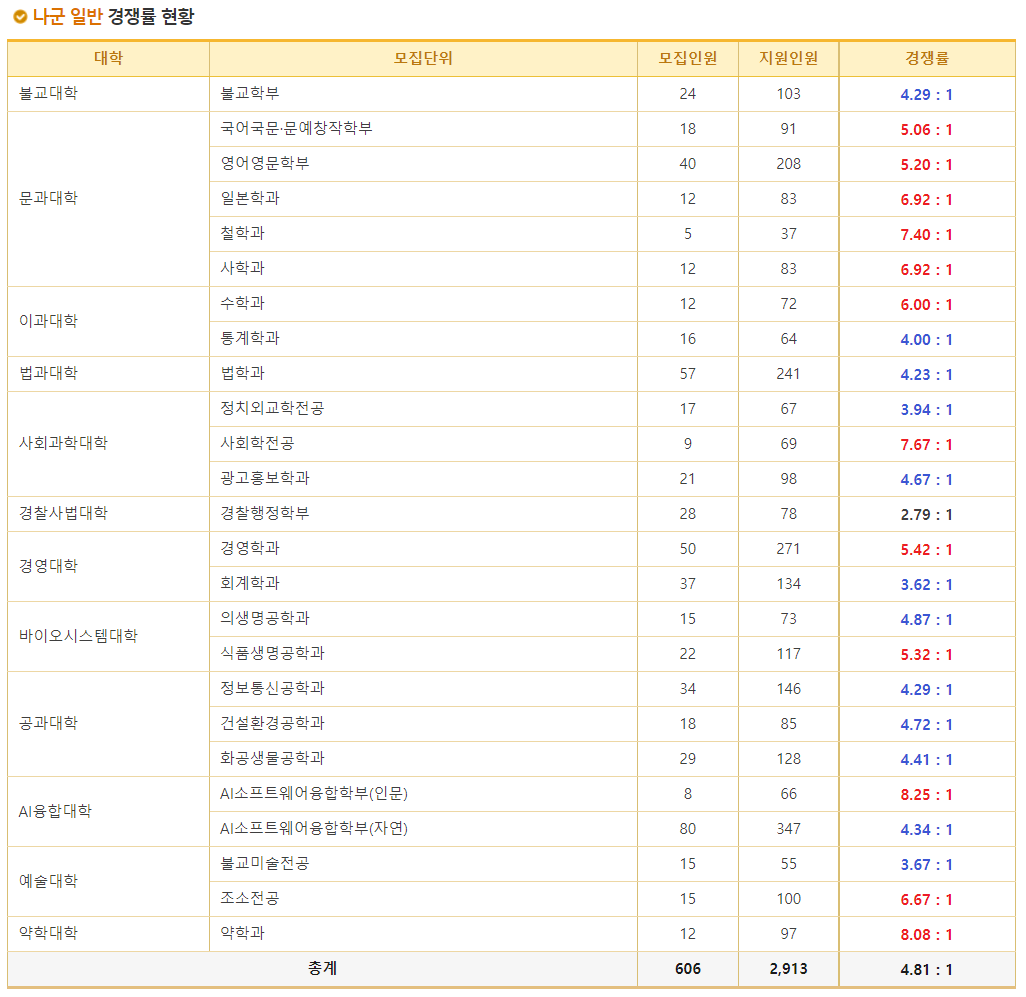This screenshot has height=997, width=1026.
Task: Select the 문과대학 cell
Action: (x=48, y=198)
